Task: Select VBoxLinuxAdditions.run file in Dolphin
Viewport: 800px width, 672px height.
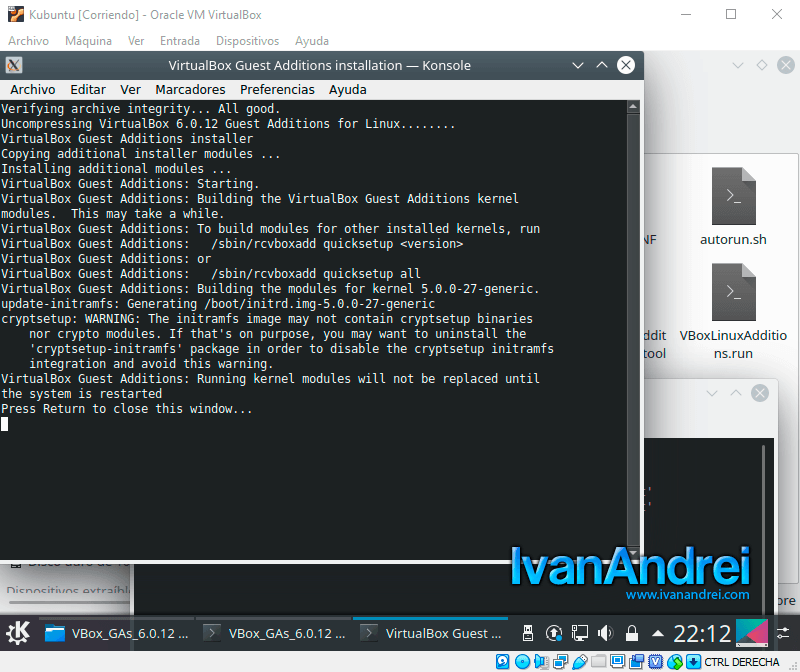Action: tap(733, 311)
